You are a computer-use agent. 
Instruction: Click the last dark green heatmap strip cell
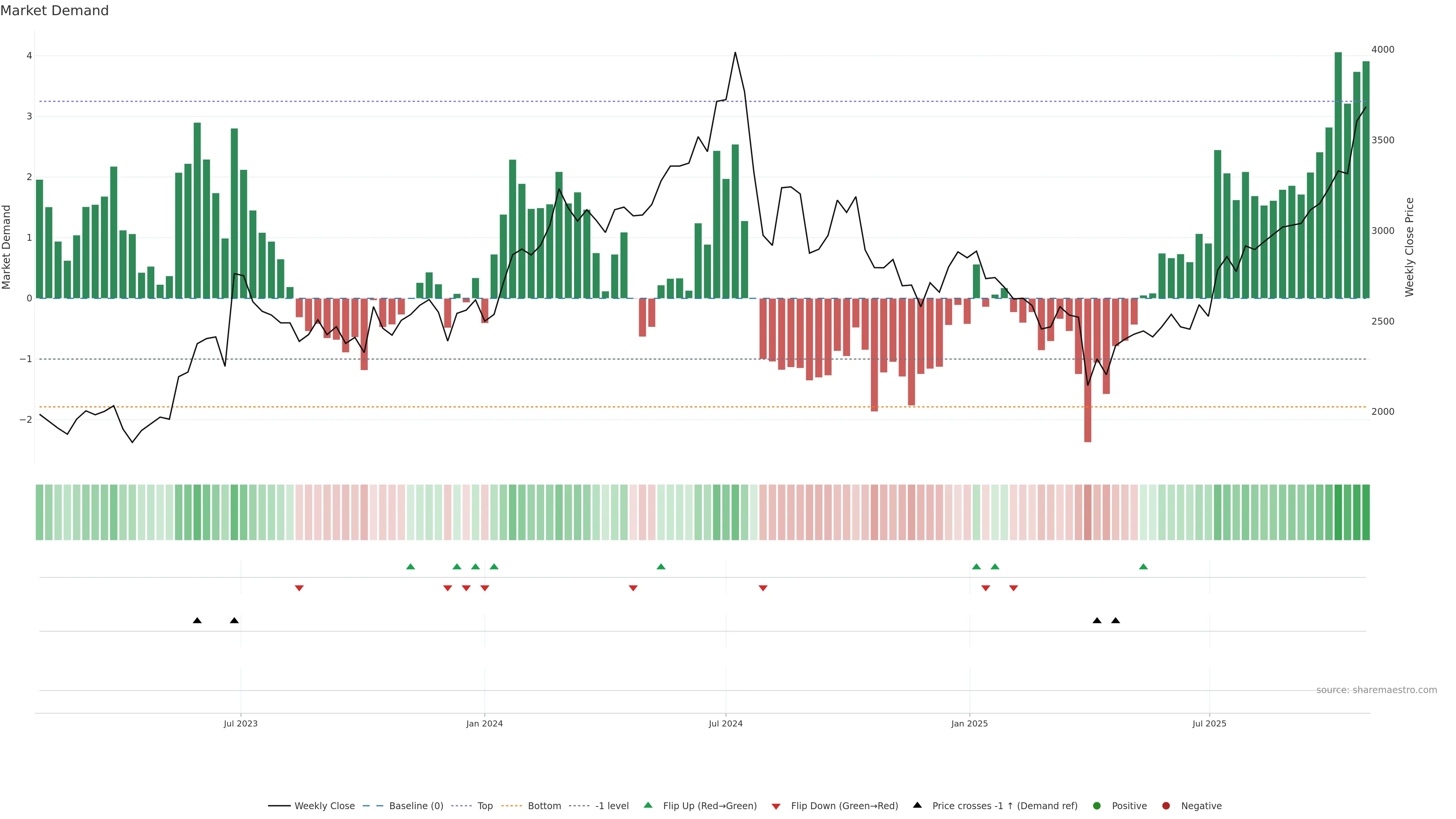click(x=1365, y=512)
